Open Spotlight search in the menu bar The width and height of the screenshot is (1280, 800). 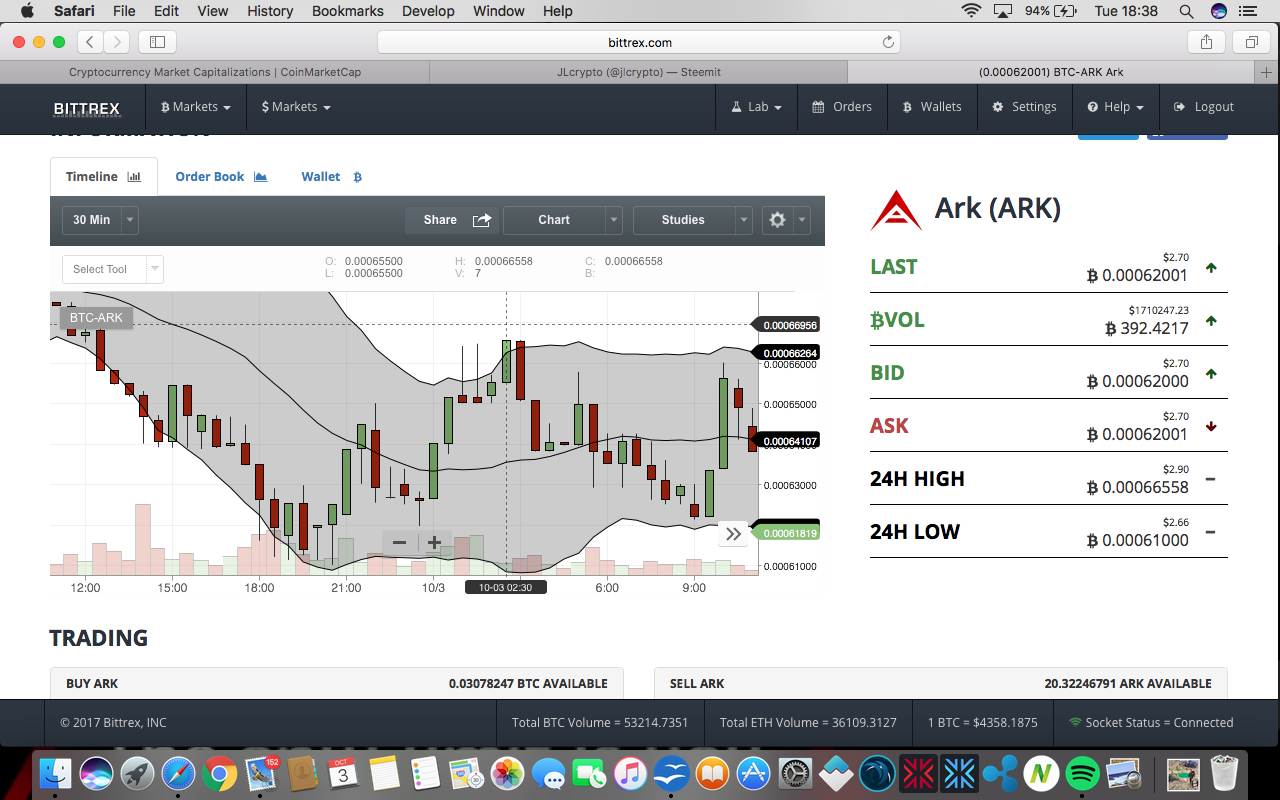[1186, 11]
